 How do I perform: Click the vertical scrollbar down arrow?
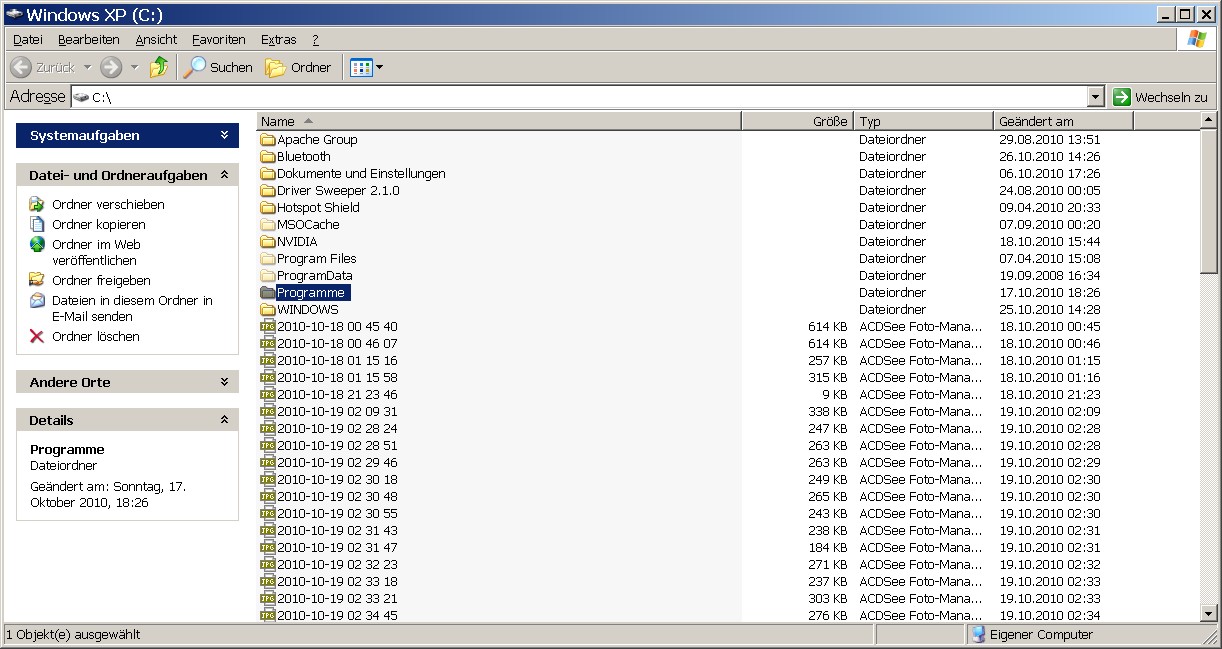[x=1209, y=613]
